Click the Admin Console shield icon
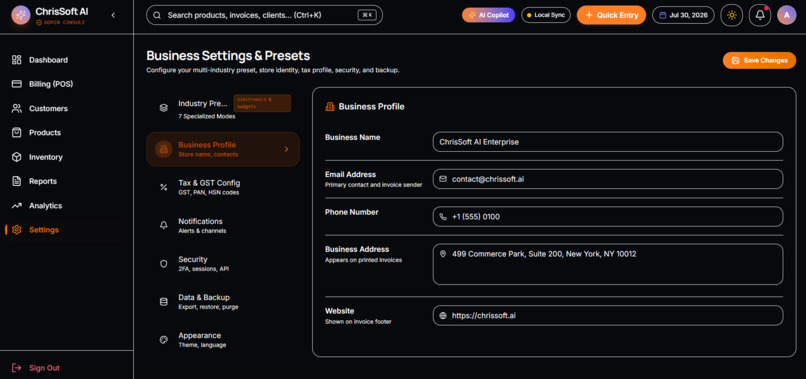 point(39,23)
